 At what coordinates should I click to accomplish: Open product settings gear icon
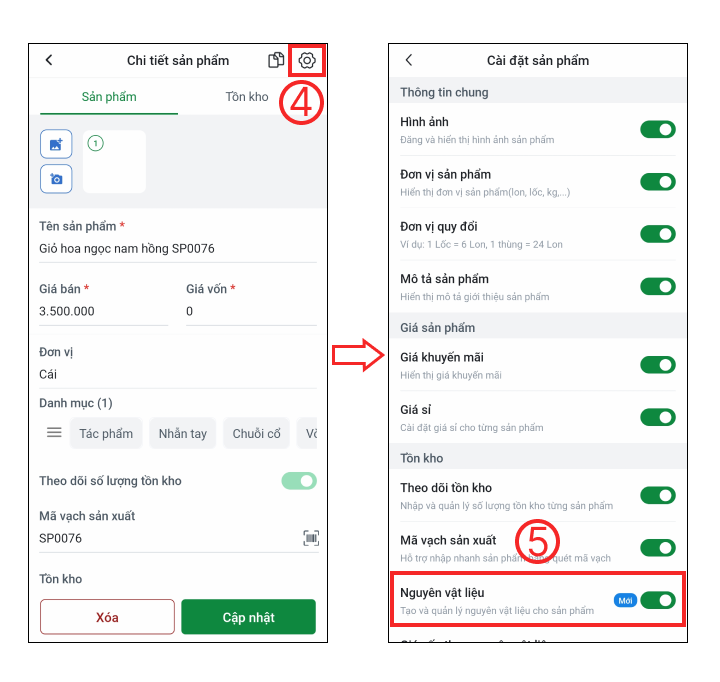click(x=307, y=60)
